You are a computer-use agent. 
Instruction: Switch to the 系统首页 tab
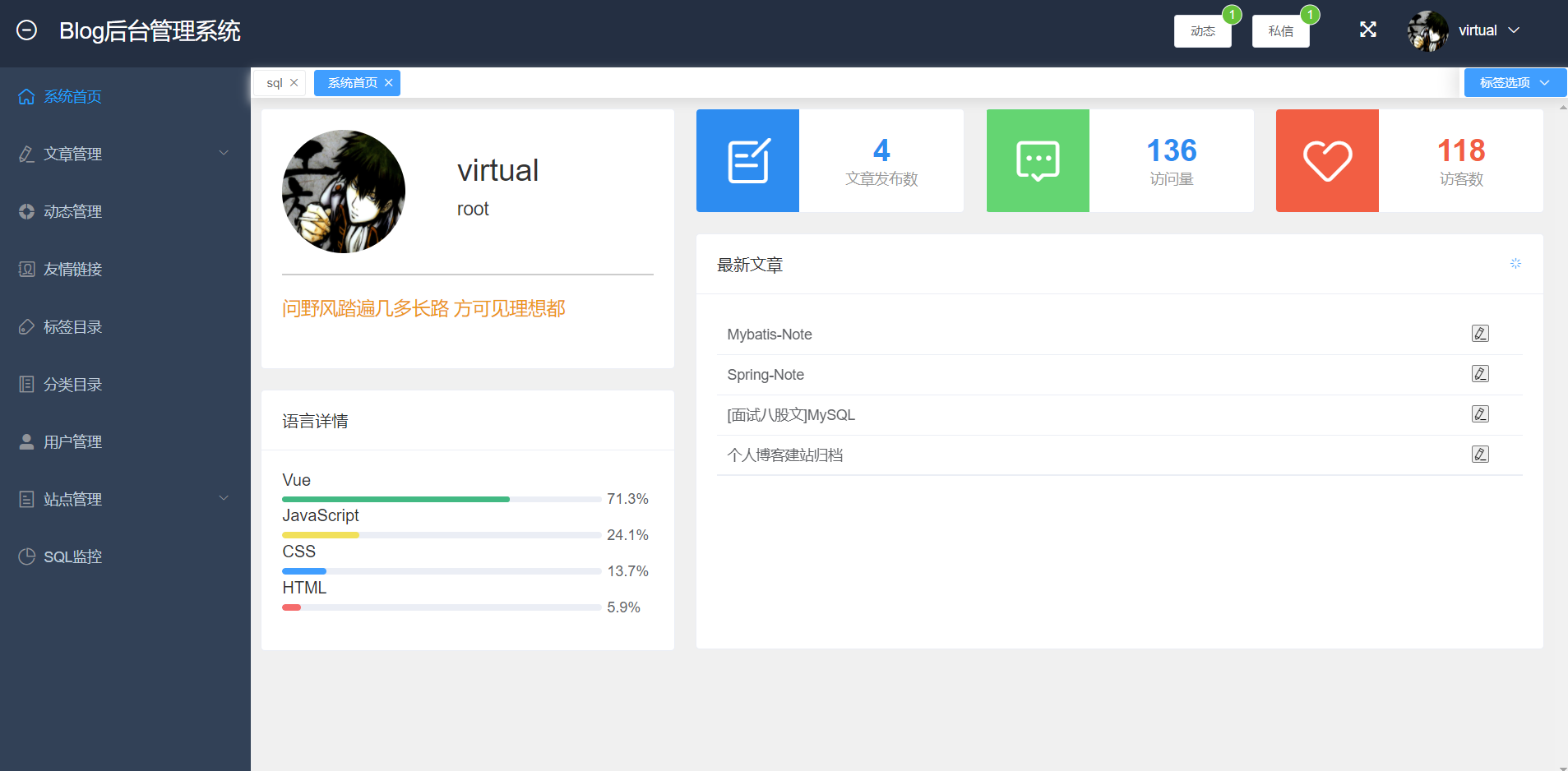click(352, 83)
